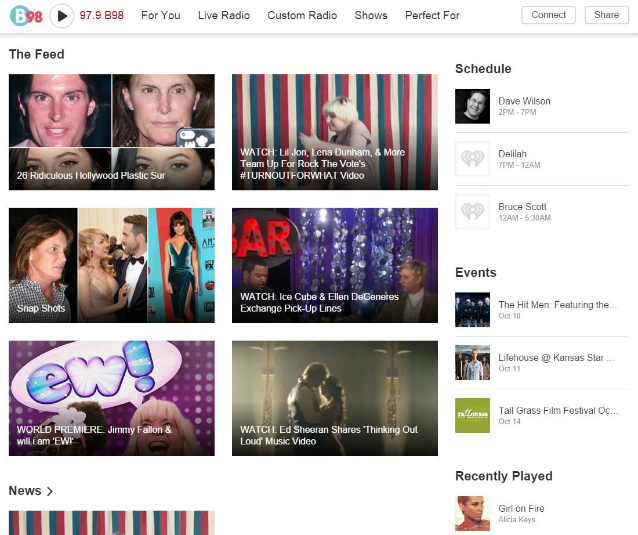Click the Oct 11 event date

(x=509, y=369)
